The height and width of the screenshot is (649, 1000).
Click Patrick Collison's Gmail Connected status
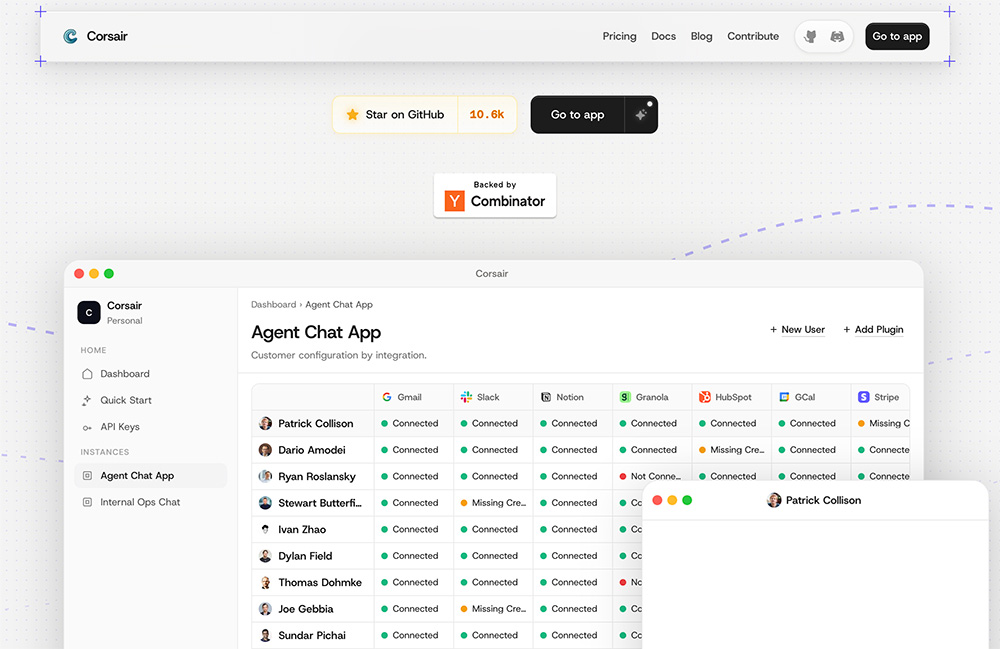(x=409, y=423)
